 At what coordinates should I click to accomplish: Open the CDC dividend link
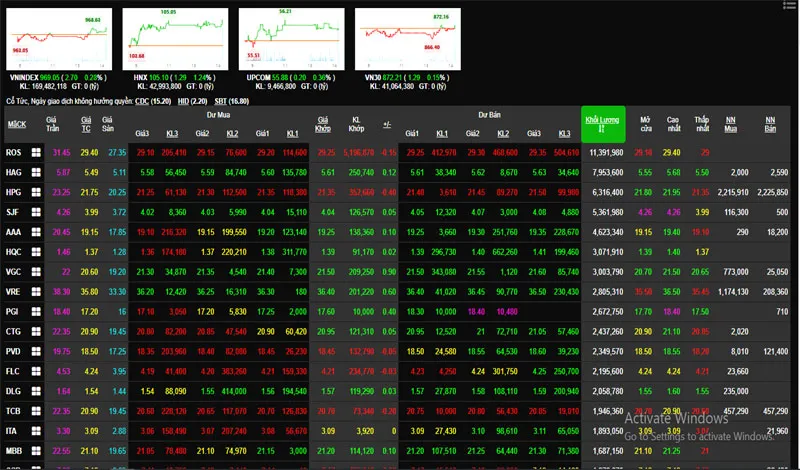[142, 101]
